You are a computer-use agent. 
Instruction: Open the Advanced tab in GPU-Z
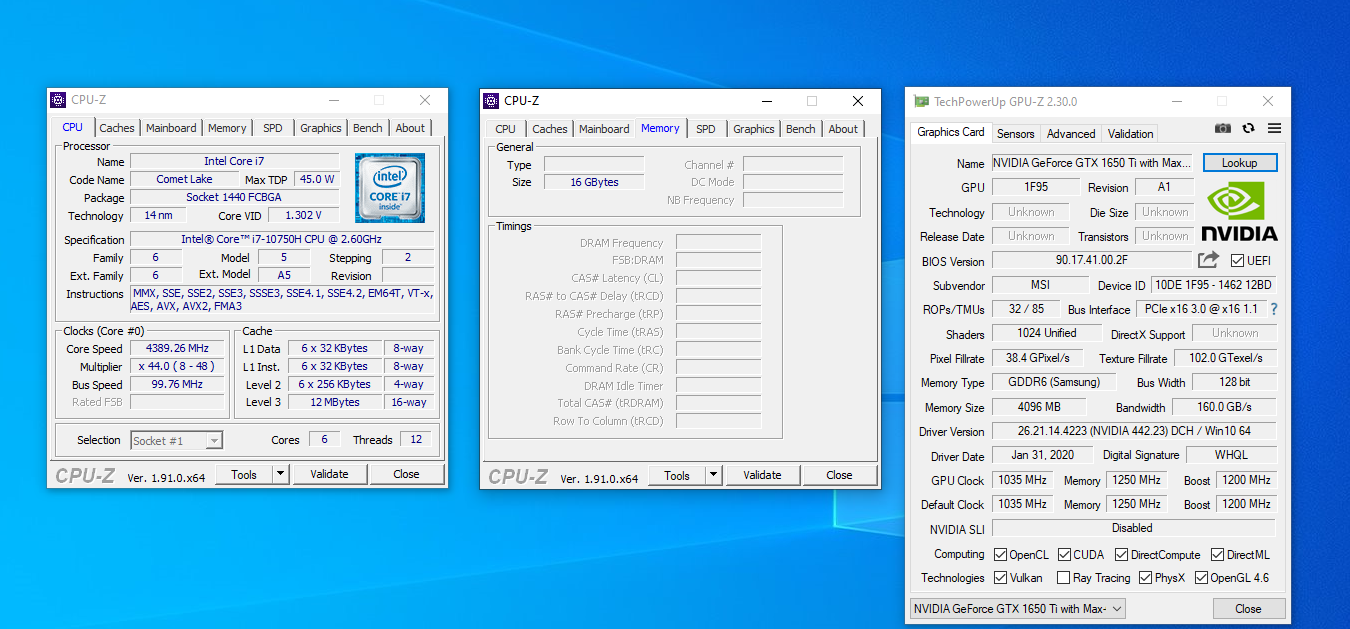(x=1071, y=134)
